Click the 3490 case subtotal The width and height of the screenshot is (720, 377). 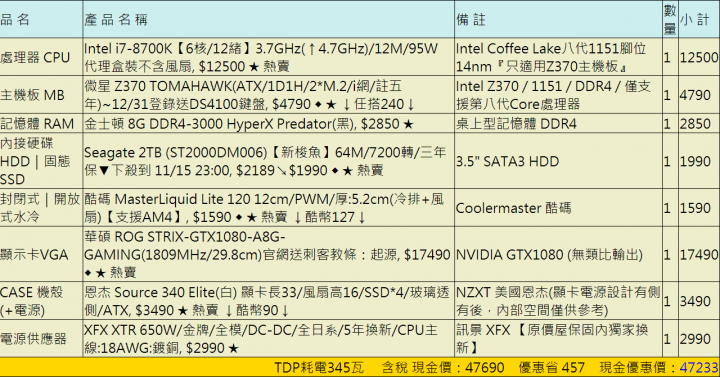695,302
